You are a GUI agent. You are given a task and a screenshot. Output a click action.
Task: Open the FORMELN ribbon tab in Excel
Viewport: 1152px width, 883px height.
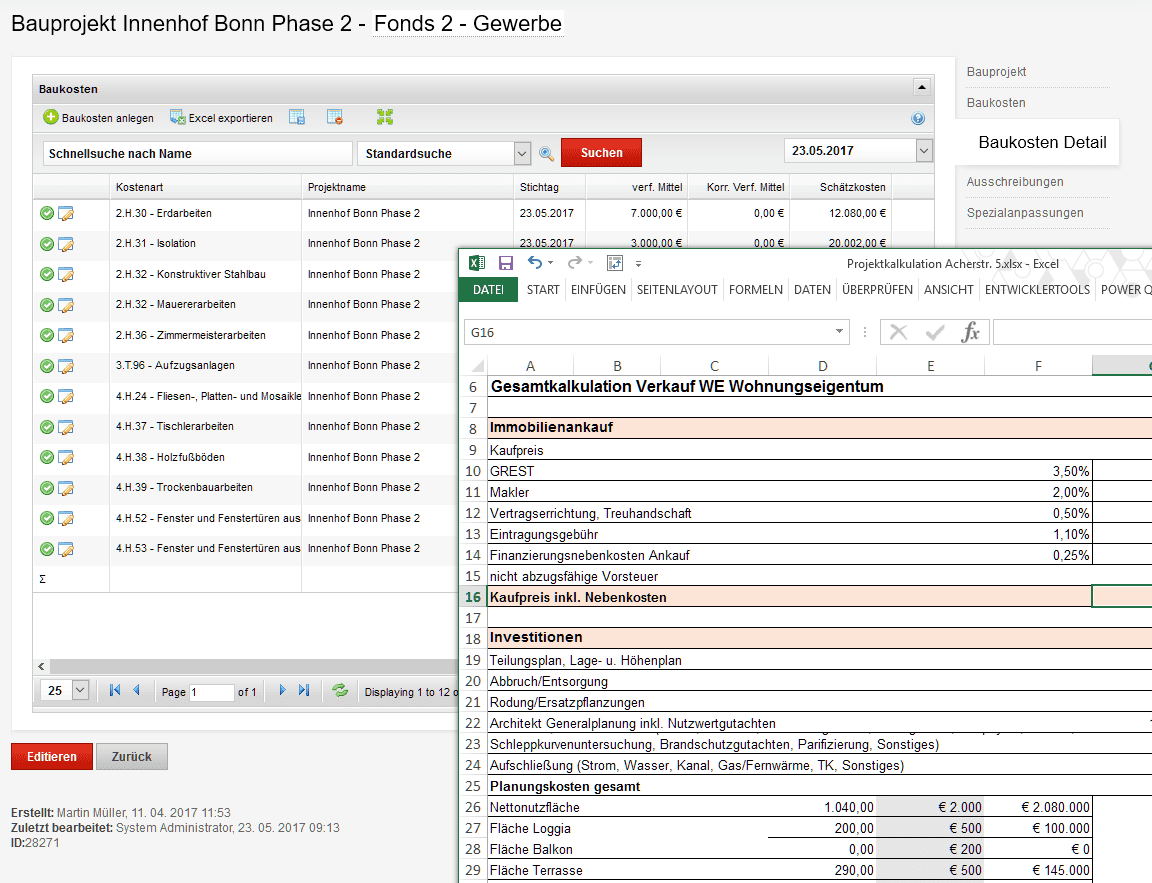coord(755,290)
